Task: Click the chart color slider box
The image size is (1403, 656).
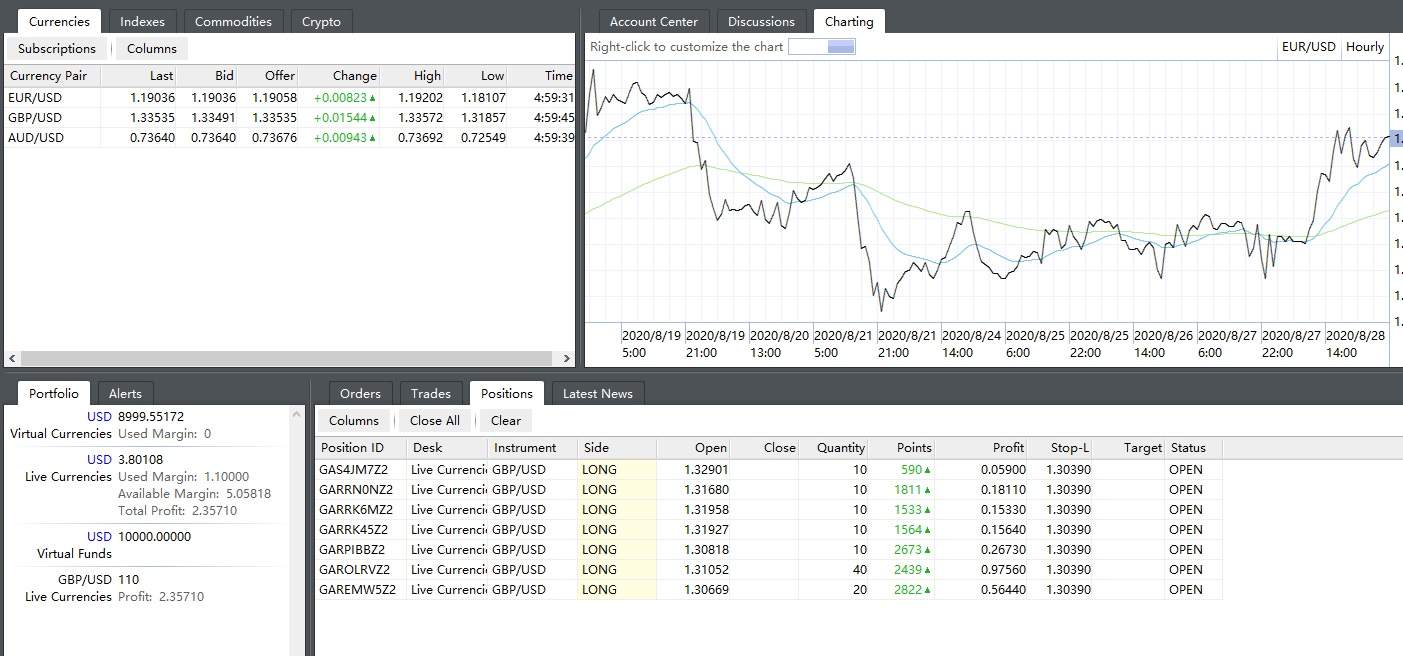Action: tap(821, 47)
